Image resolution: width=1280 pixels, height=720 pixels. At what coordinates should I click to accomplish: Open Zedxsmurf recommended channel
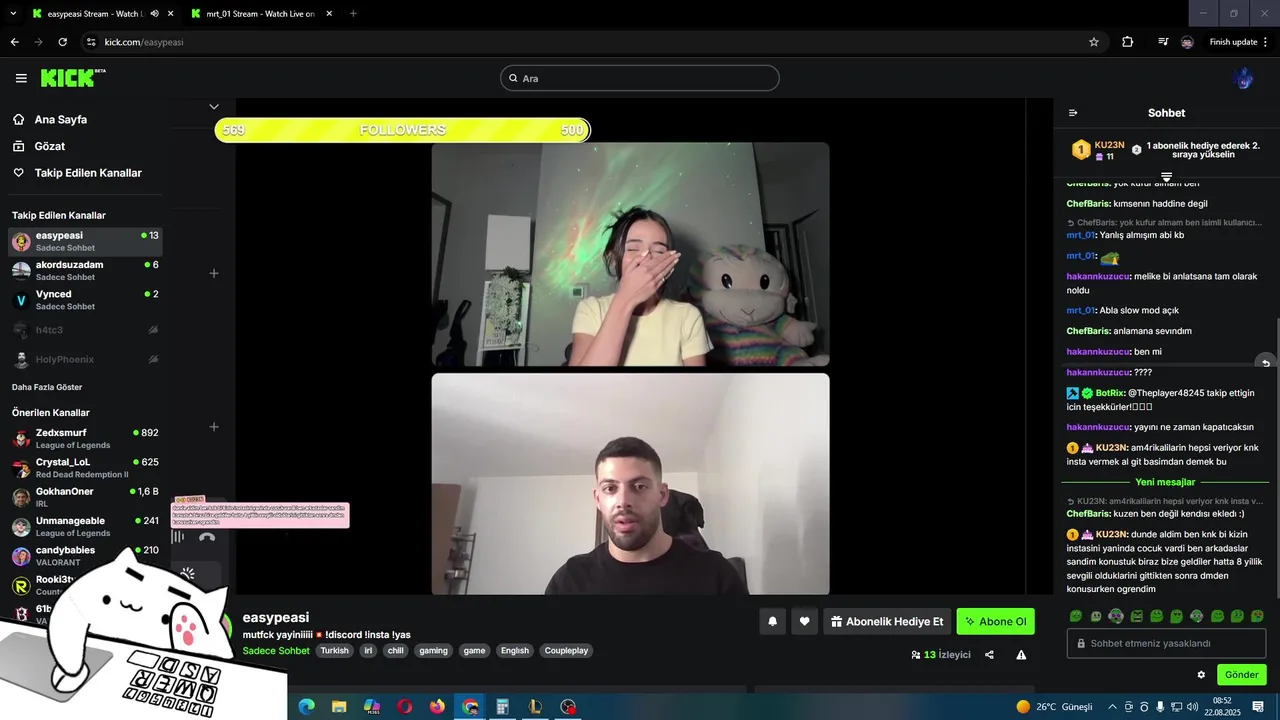85,438
